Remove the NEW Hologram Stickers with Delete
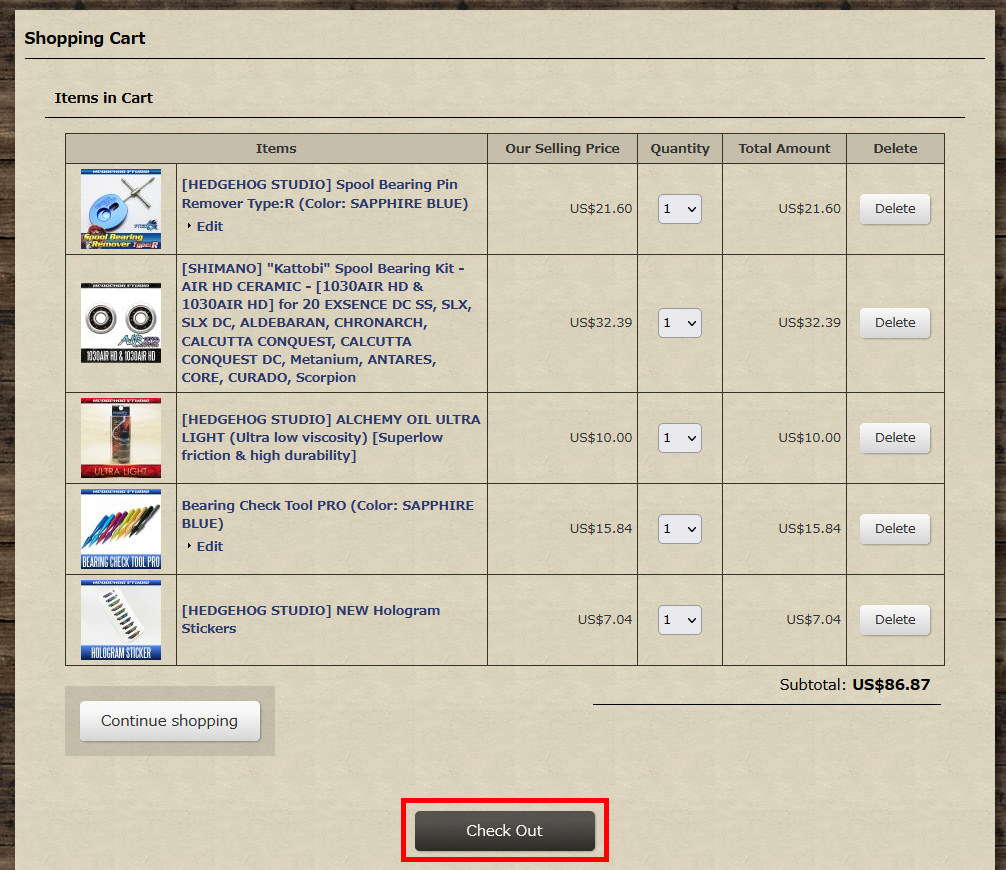1006x870 pixels. click(x=895, y=620)
